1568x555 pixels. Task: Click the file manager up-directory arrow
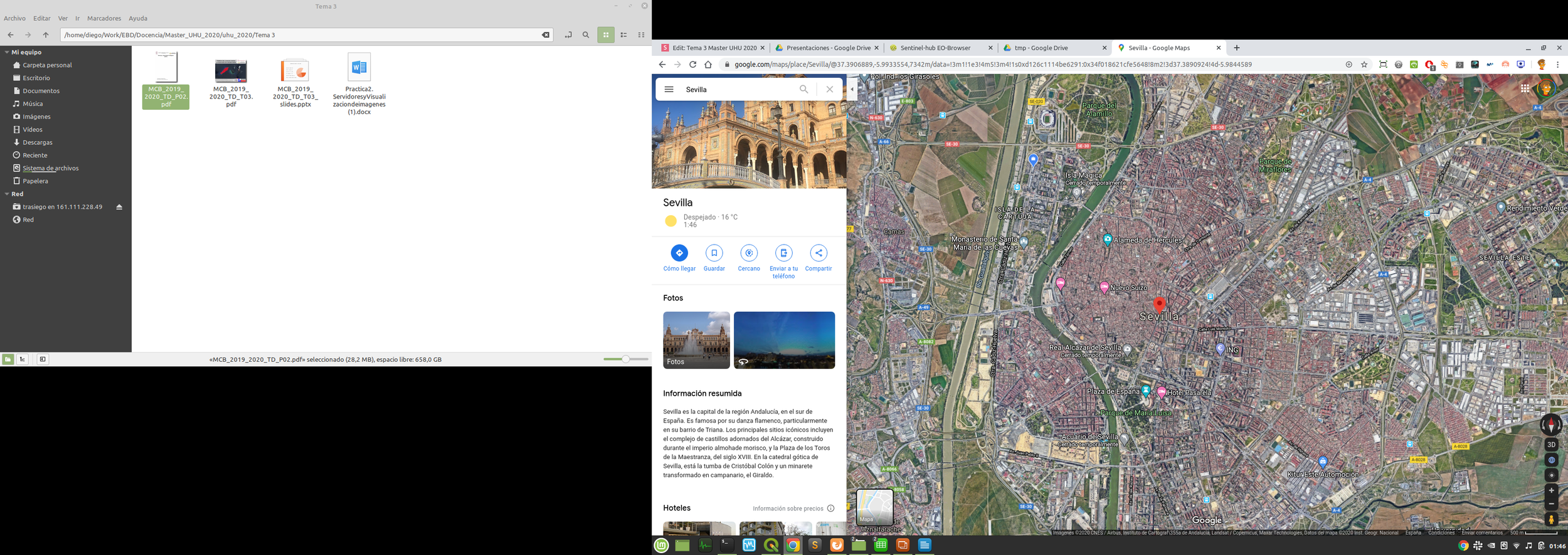tap(46, 35)
